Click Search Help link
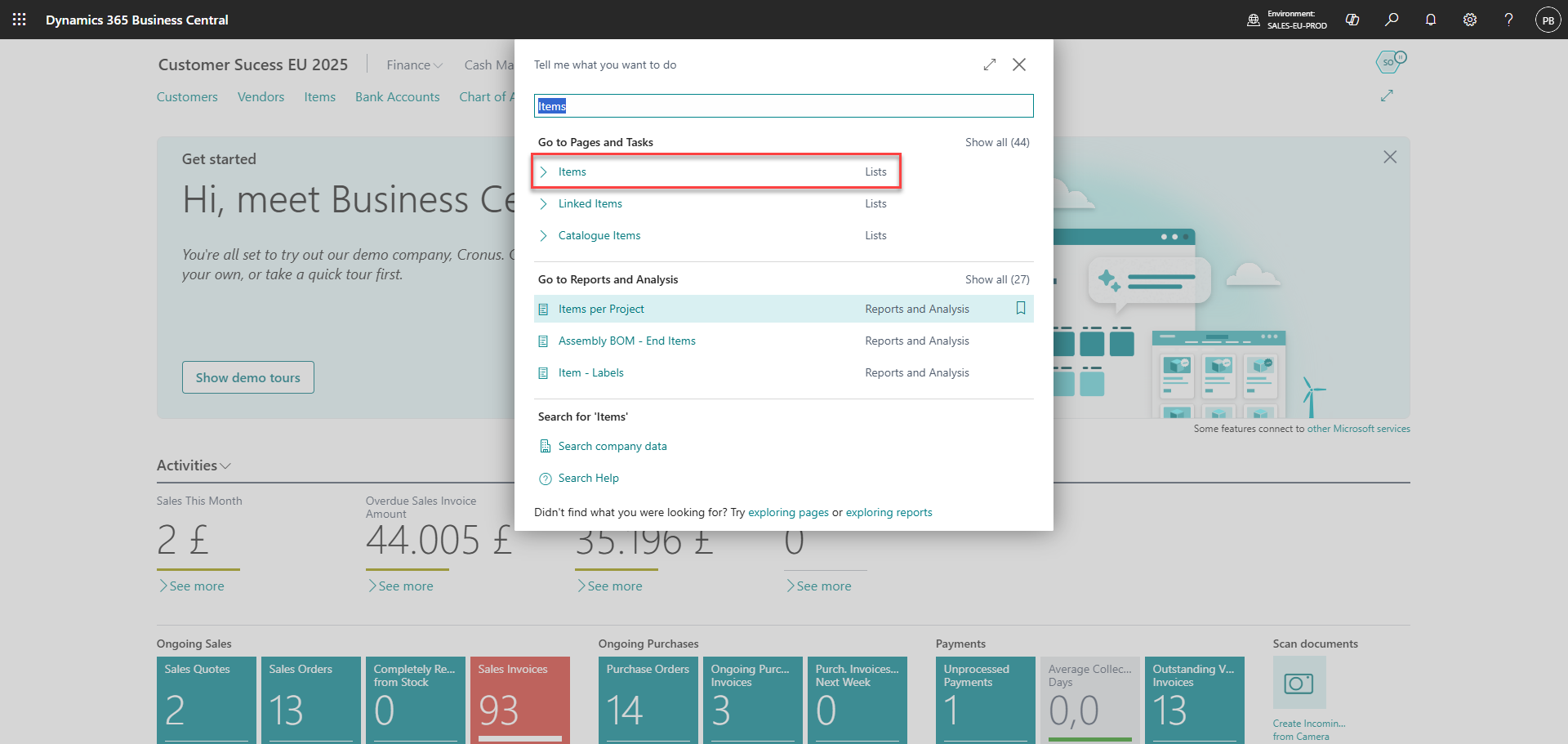This screenshot has width=1568, height=744. 589,478
